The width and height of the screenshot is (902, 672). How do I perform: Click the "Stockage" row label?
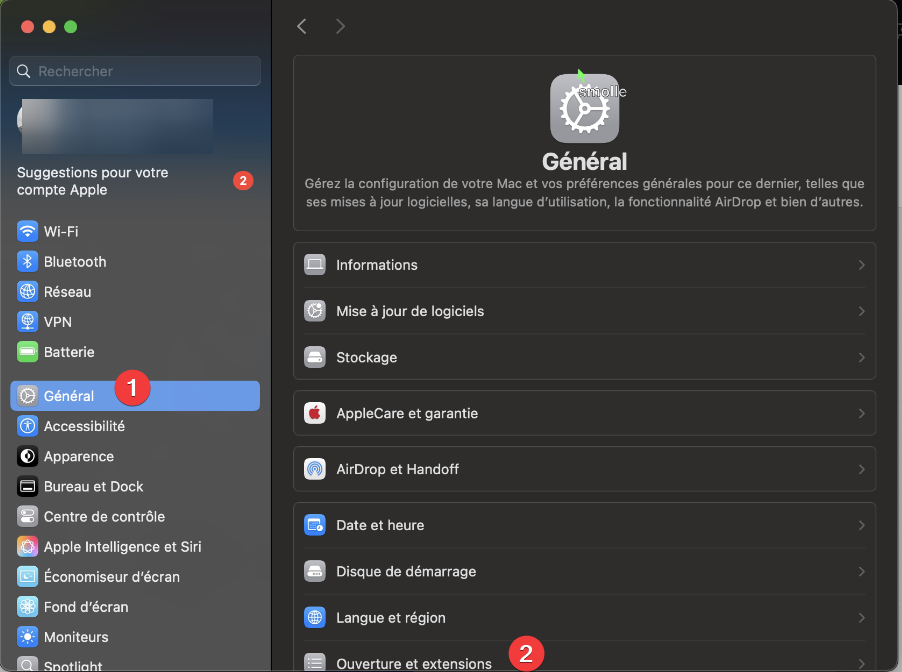[x=366, y=357]
